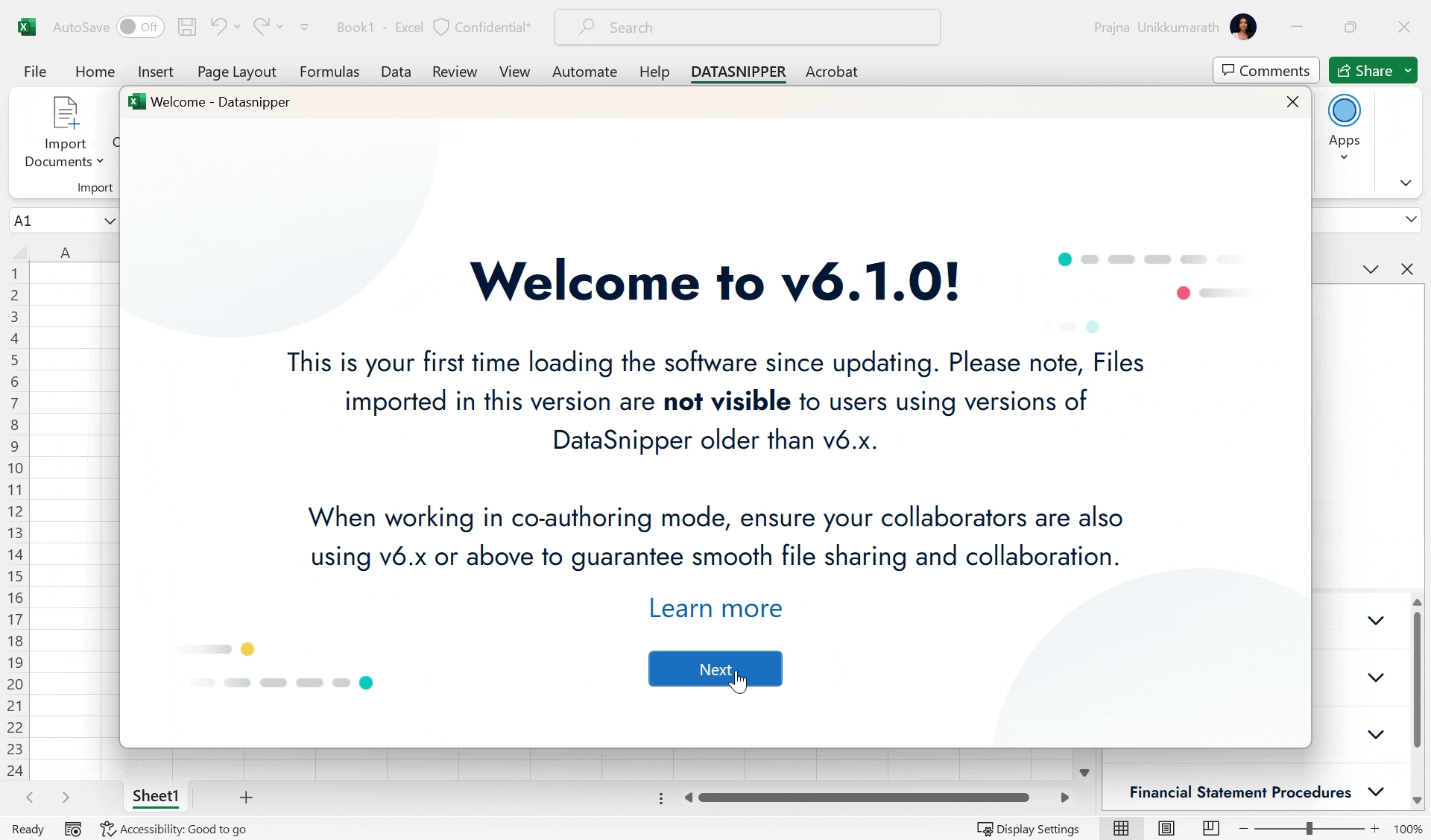This screenshot has width=1431, height=840.
Task: Click Next in the welcome dialog
Action: point(715,669)
